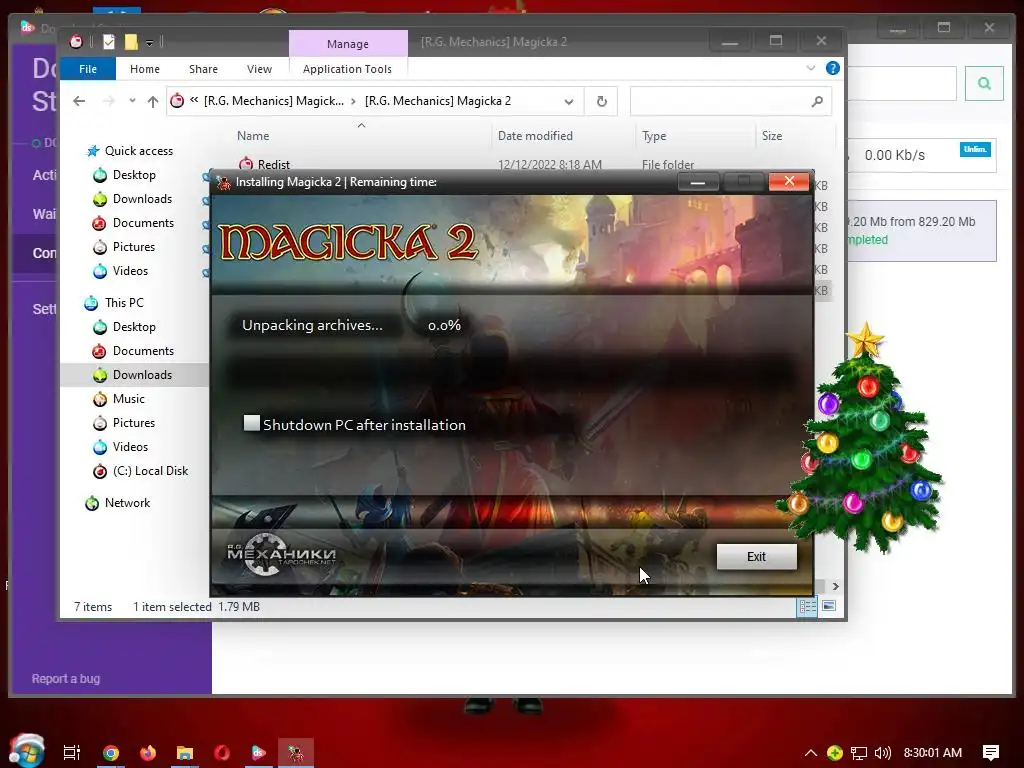Click the Properties quick access toolbar icon
This screenshot has width=1024, height=768.
tap(109, 42)
